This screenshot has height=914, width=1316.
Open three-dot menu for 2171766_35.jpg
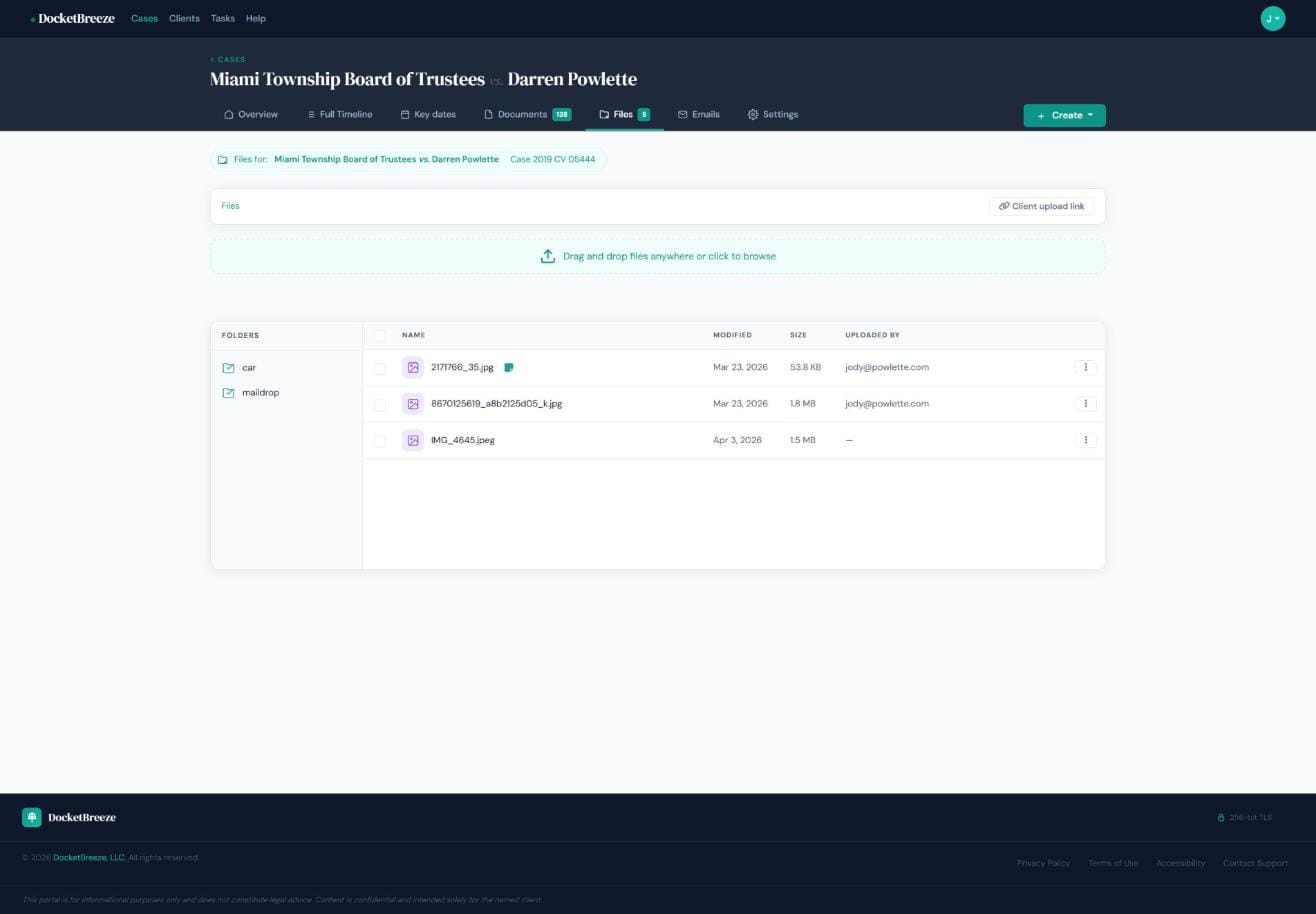pos(1085,367)
